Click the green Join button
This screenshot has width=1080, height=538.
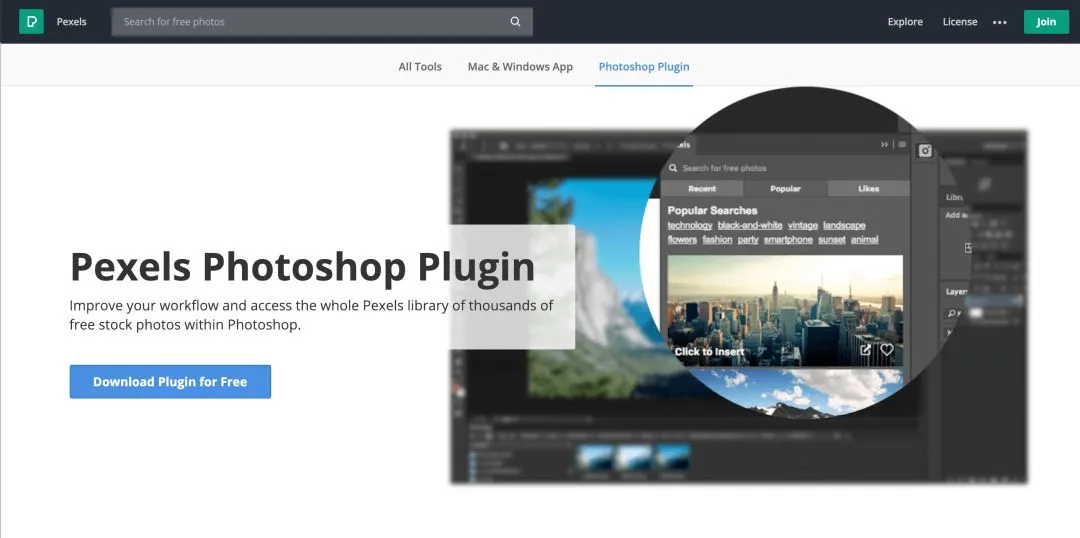1046,21
